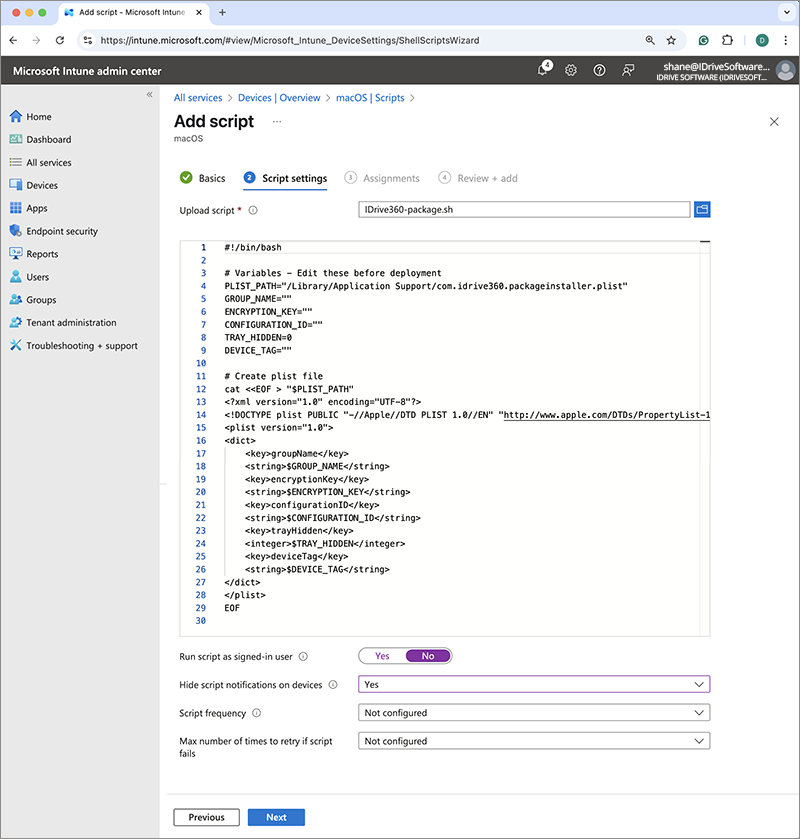Click the Previous button
800x839 pixels.
pos(207,817)
